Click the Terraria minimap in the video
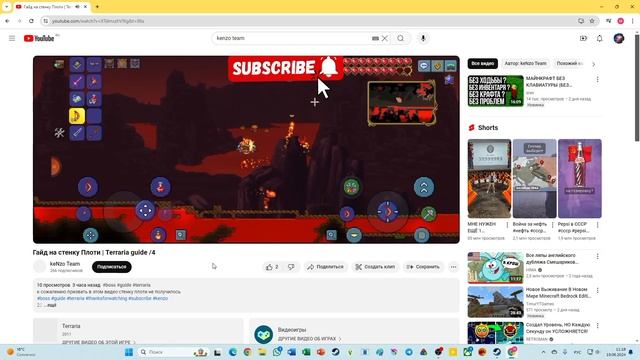This screenshot has height=360, width=640. tap(401, 103)
